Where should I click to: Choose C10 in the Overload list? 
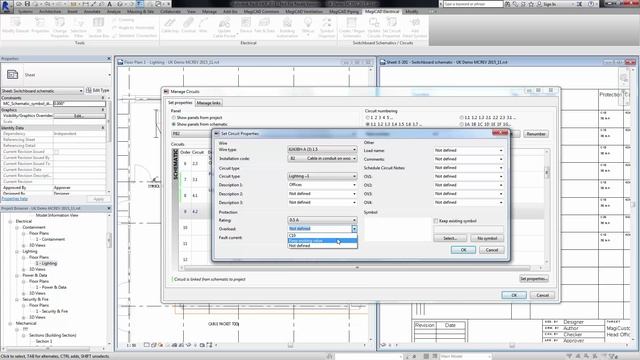tap(322, 236)
